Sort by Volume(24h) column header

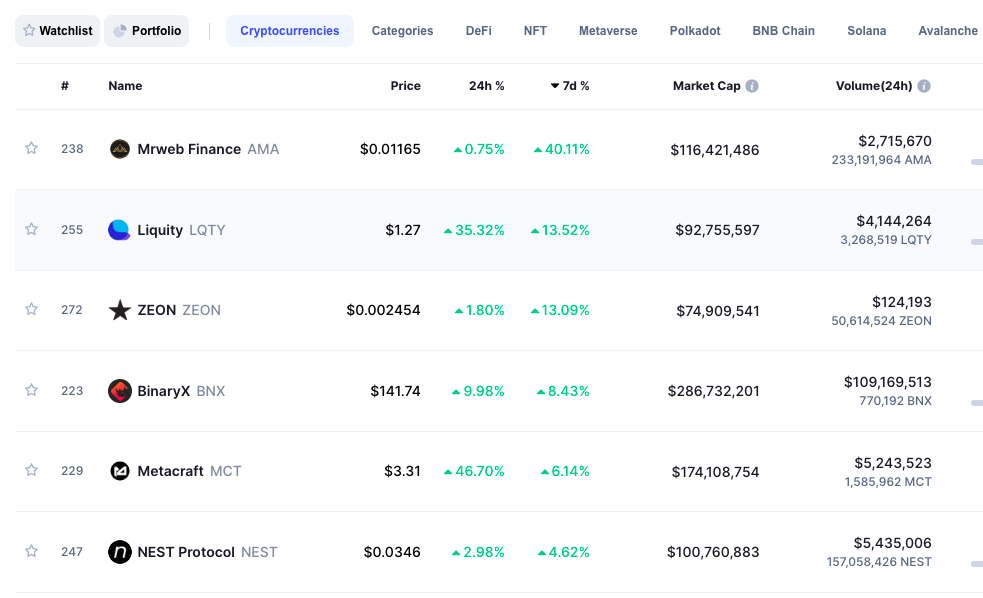coord(874,86)
